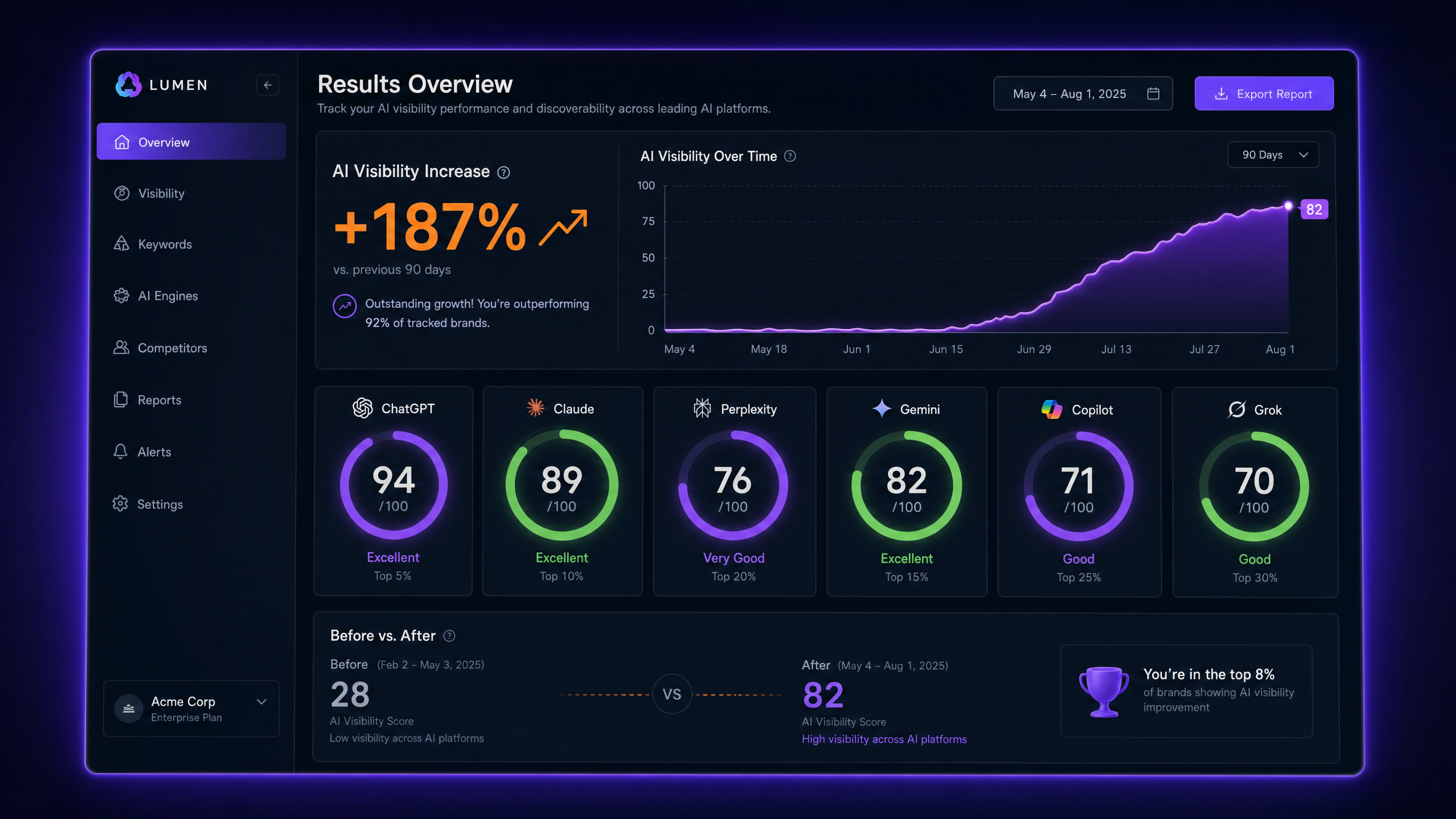The height and width of the screenshot is (819, 1456).
Task: Click the orange trending-up arrow icon
Action: coord(563,227)
